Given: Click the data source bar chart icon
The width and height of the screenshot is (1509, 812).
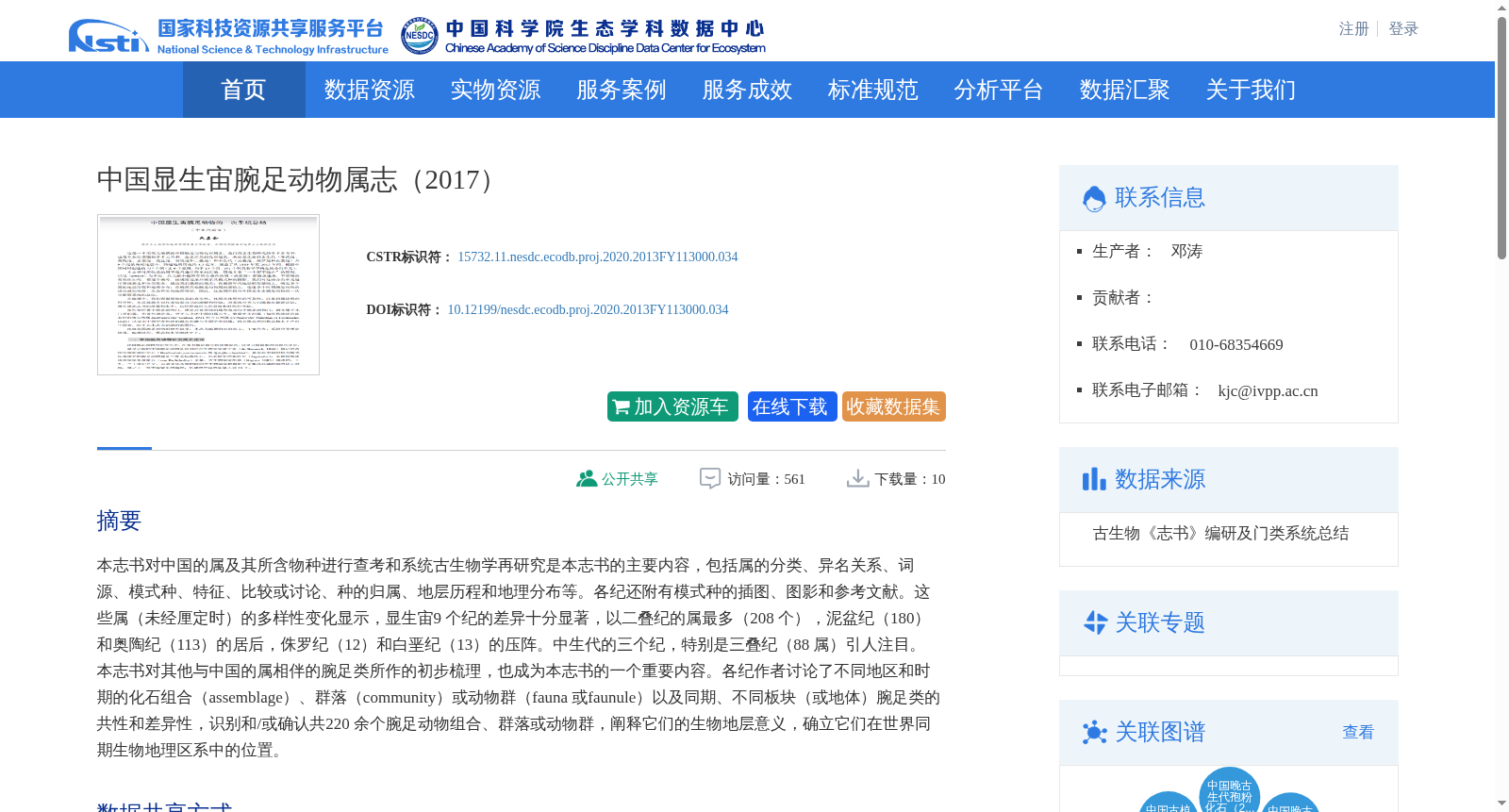Looking at the screenshot, I should [x=1094, y=479].
